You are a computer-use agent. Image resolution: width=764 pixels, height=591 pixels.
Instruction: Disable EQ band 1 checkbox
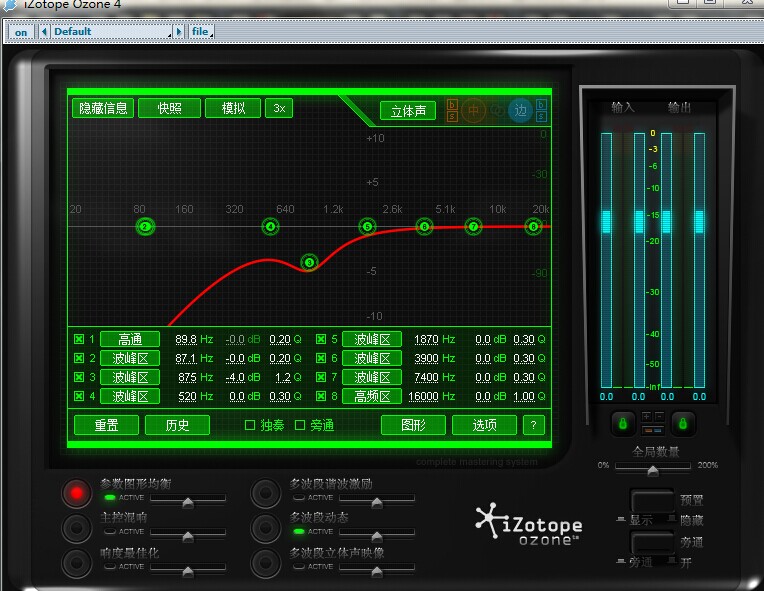pos(79,339)
